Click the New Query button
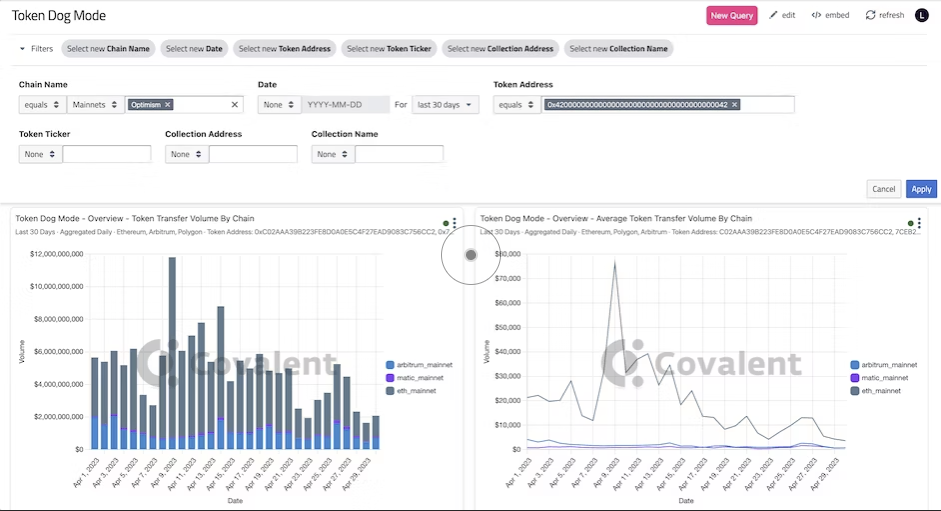This screenshot has height=511, width=941. coord(732,15)
